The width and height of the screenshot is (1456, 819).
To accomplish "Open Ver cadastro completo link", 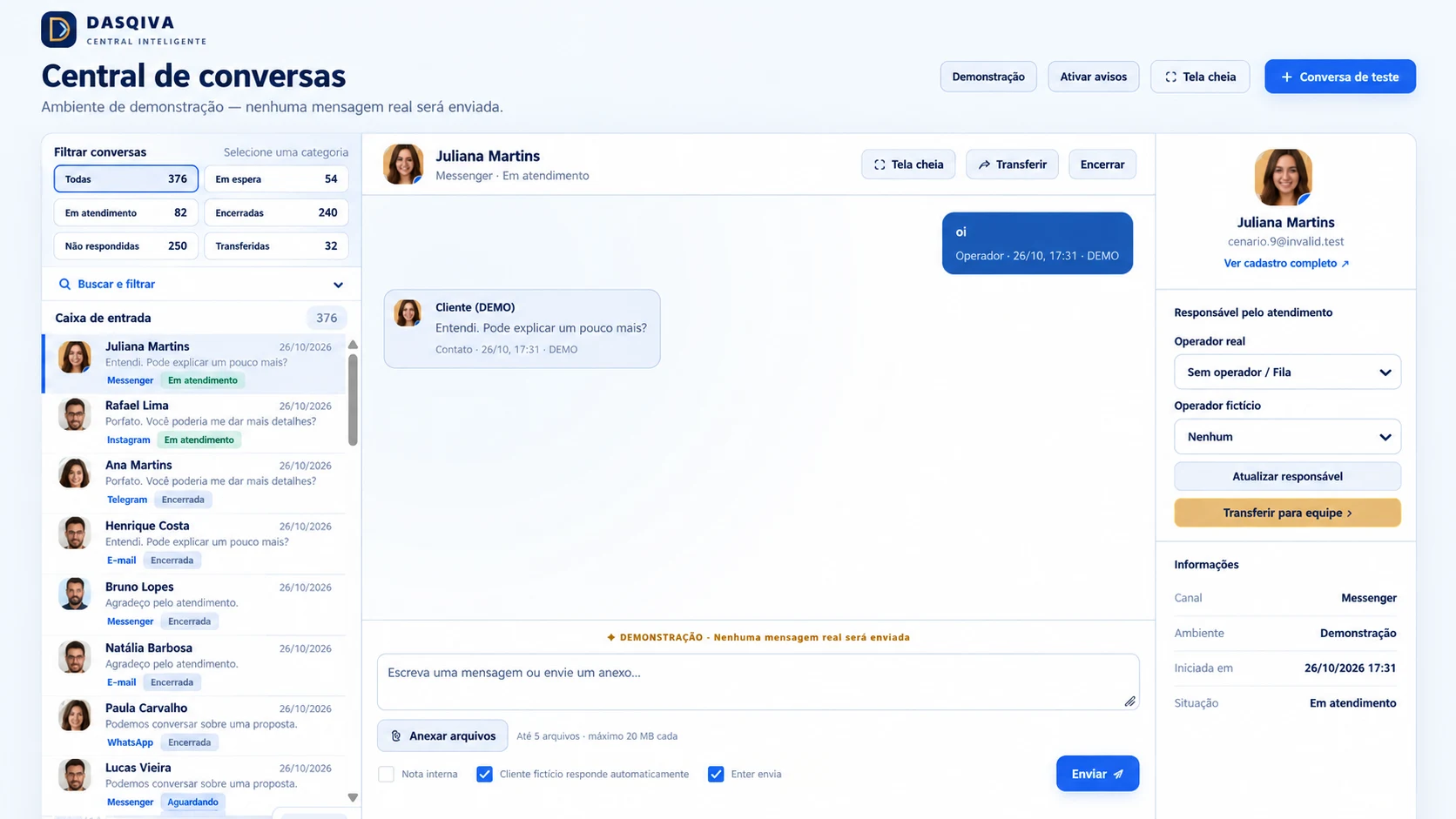I will pyautogui.click(x=1286, y=263).
